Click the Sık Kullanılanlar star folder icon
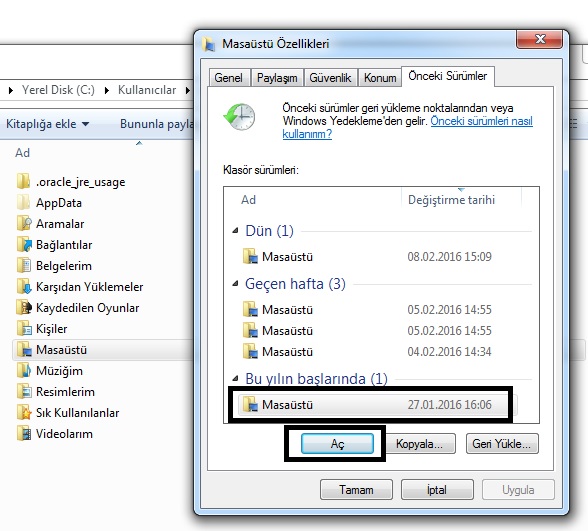 (24, 412)
